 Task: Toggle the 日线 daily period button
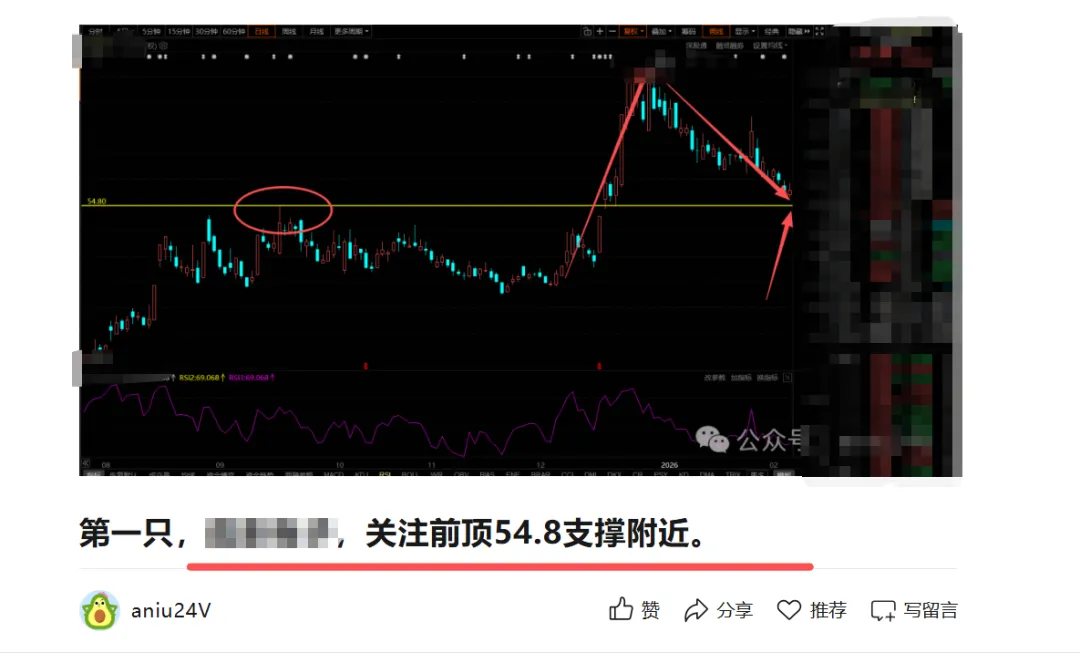pos(262,32)
